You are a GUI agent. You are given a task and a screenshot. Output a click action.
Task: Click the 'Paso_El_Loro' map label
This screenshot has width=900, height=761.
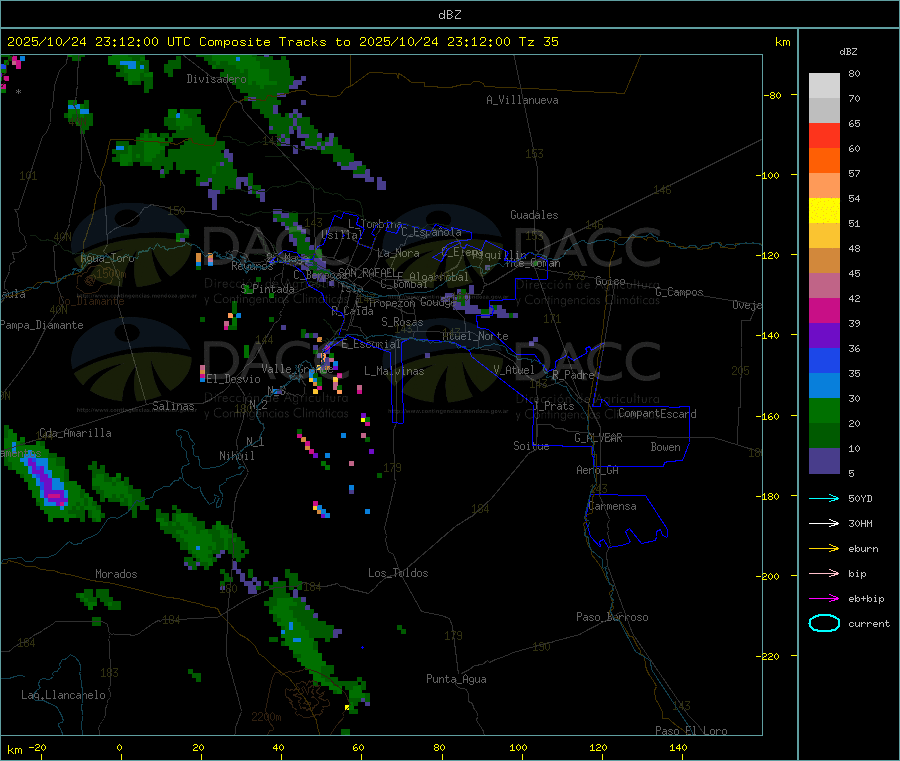(691, 731)
